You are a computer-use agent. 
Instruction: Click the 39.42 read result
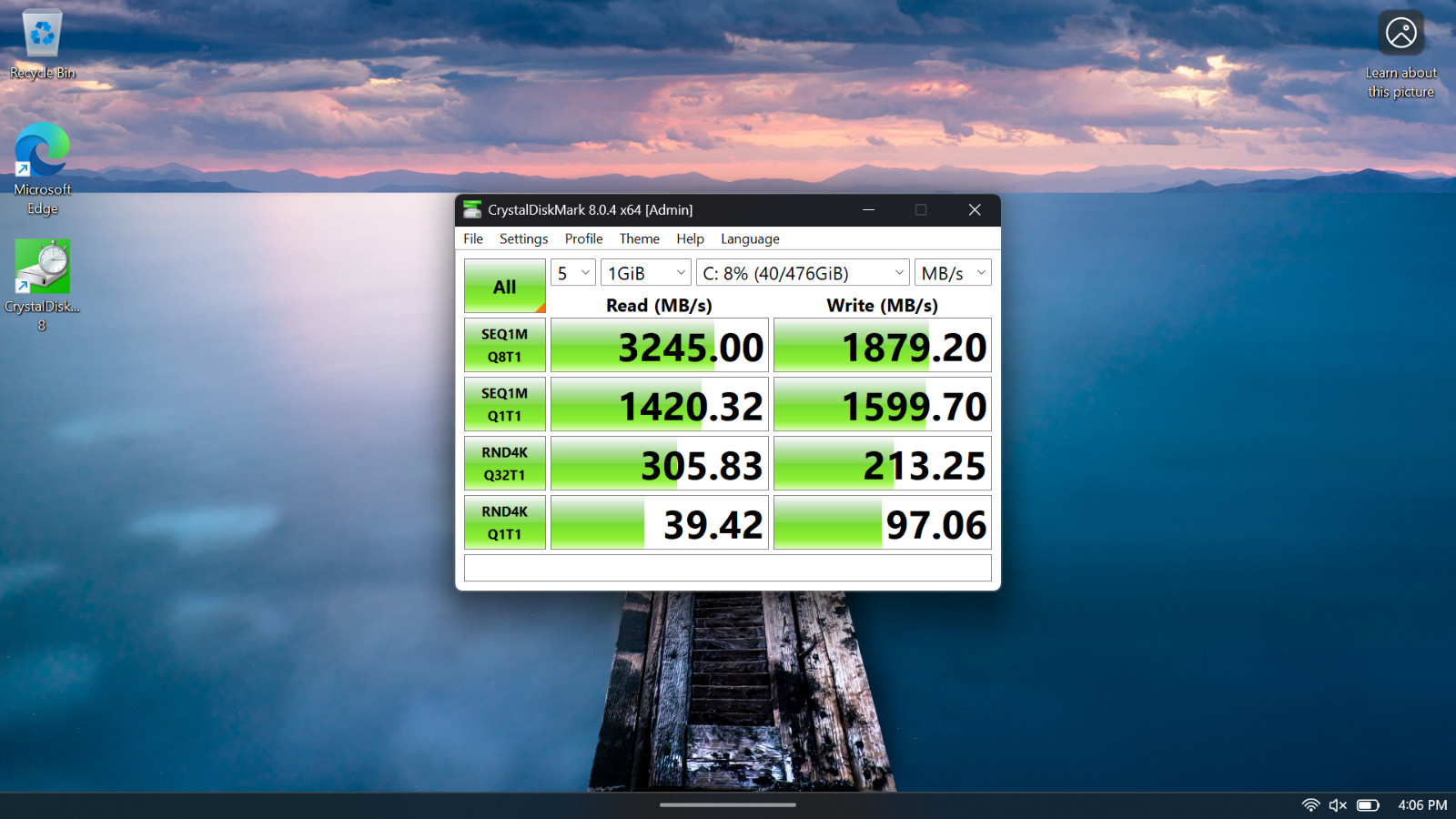(660, 522)
